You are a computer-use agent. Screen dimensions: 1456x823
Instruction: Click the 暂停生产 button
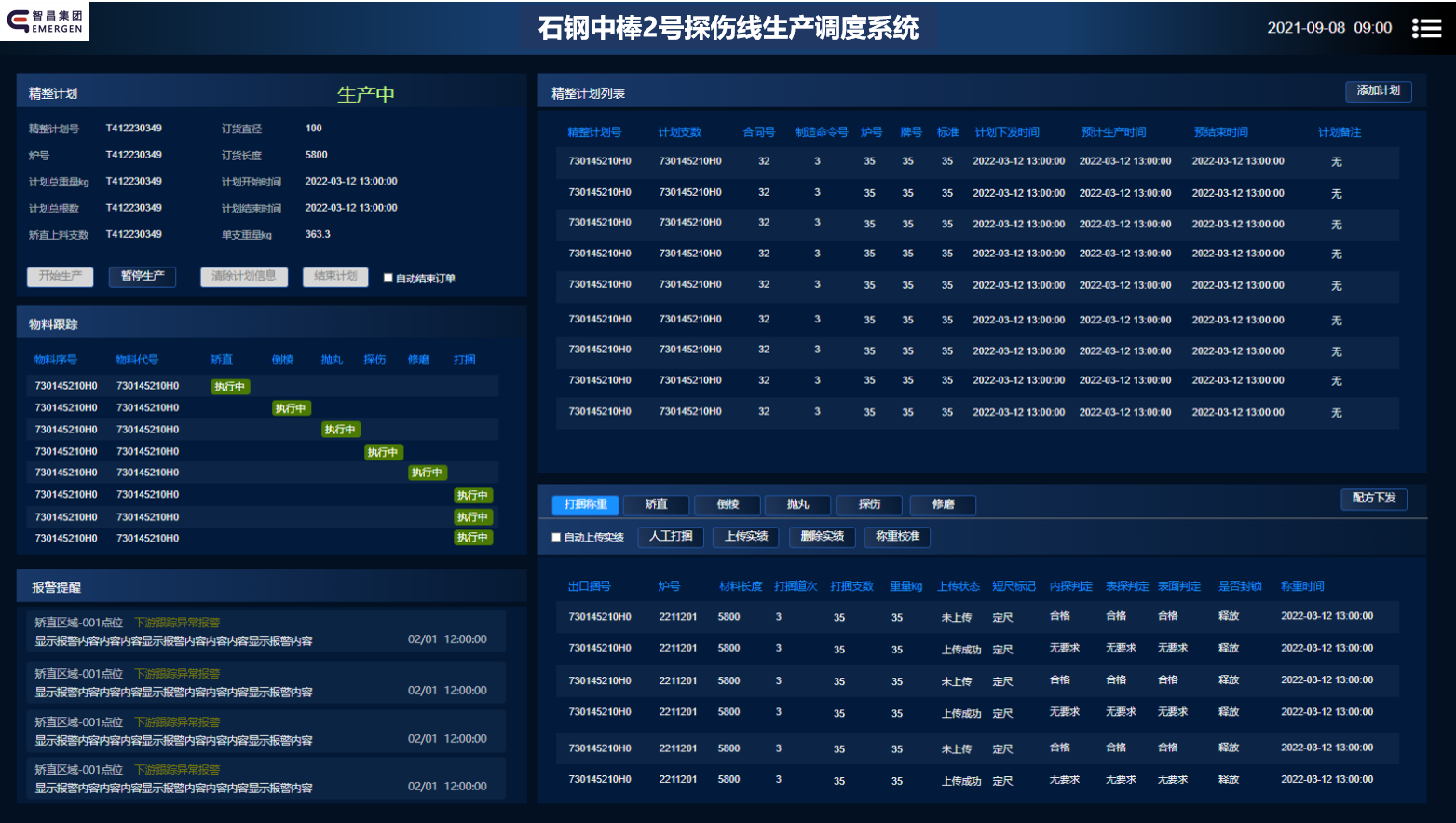coord(143,276)
